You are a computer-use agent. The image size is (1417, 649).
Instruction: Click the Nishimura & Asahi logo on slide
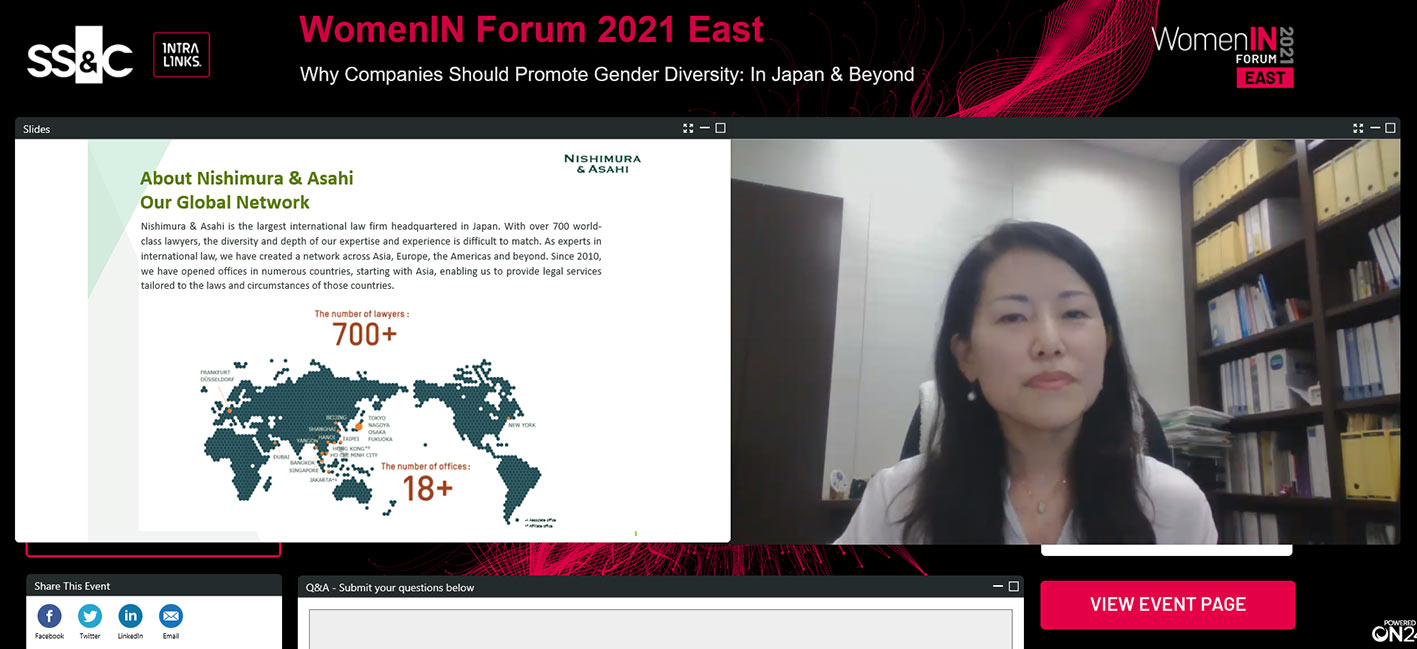tap(602, 164)
